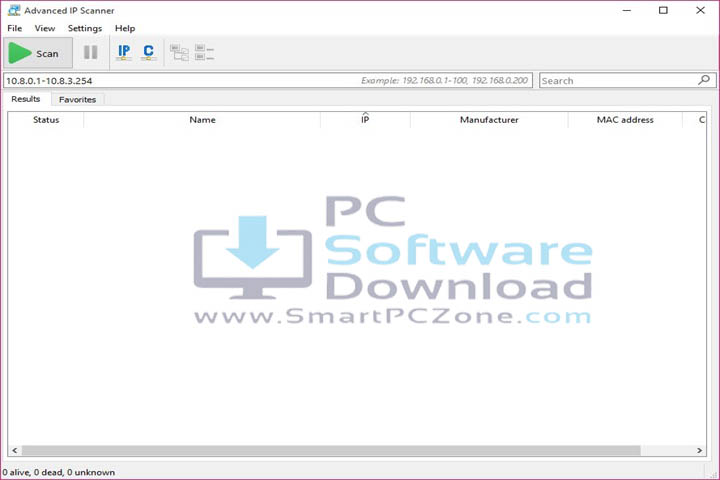Open the View menu
Screen dimensions: 720x480
coord(45,28)
